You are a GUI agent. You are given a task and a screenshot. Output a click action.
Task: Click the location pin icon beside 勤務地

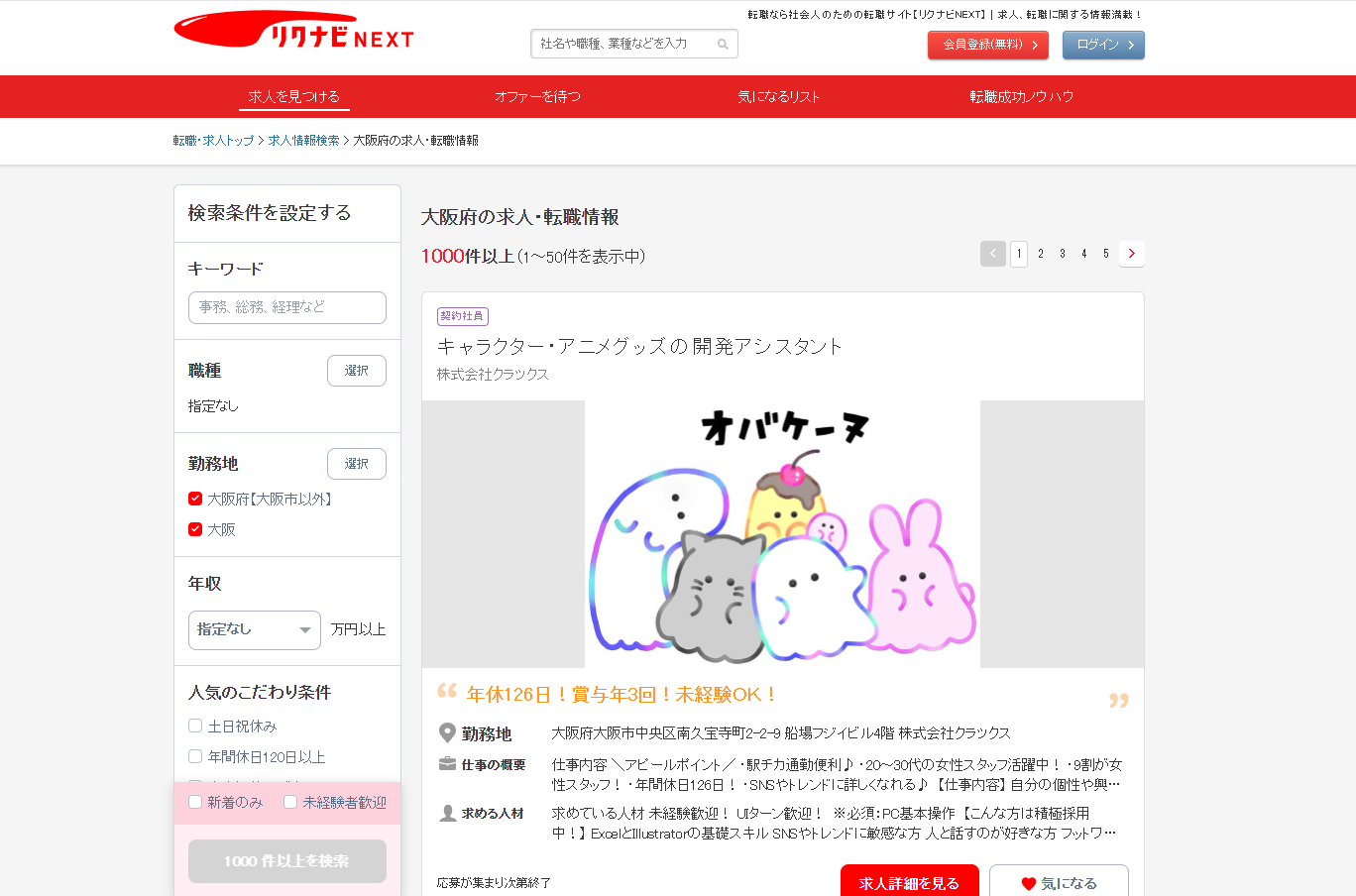(447, 733)
